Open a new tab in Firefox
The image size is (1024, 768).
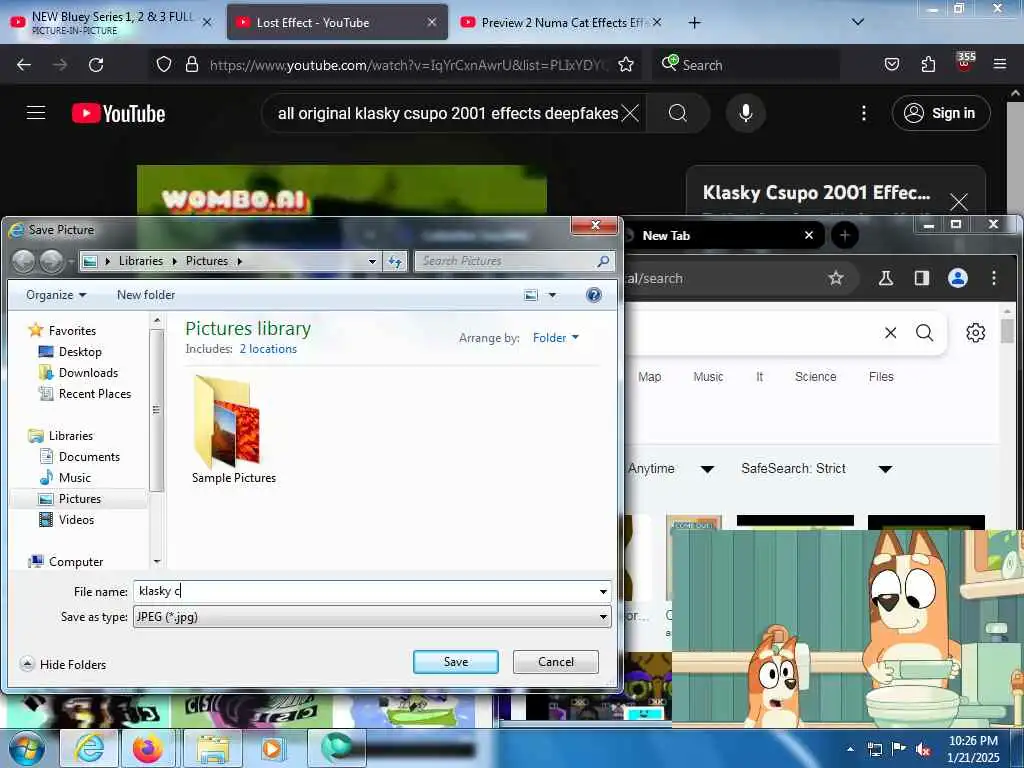(694, 23)
